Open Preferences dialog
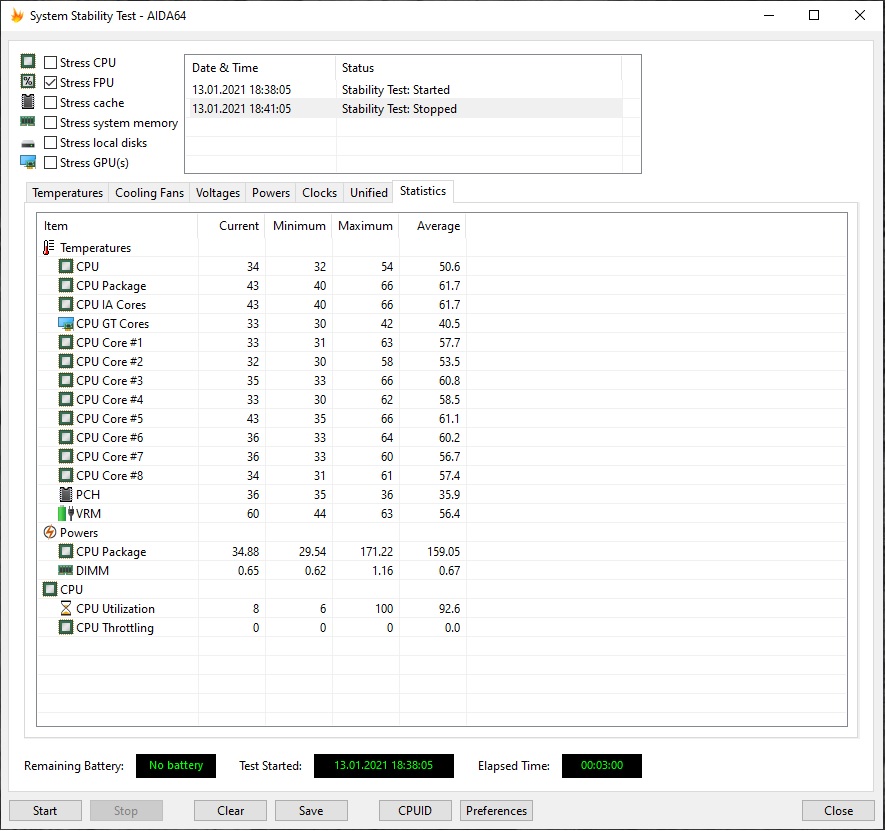This screenshot has height=831, width=887. 496,811
